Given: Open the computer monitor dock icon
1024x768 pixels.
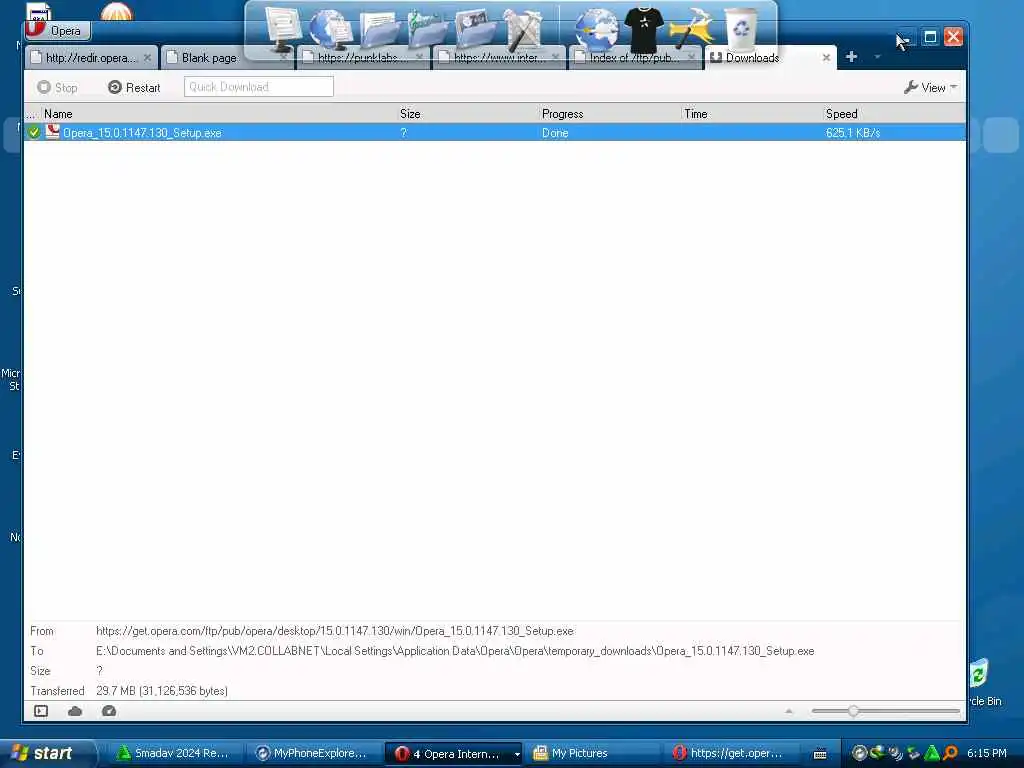Looking at the screenshot, I should pyautogui.click(x=283, y=29).
